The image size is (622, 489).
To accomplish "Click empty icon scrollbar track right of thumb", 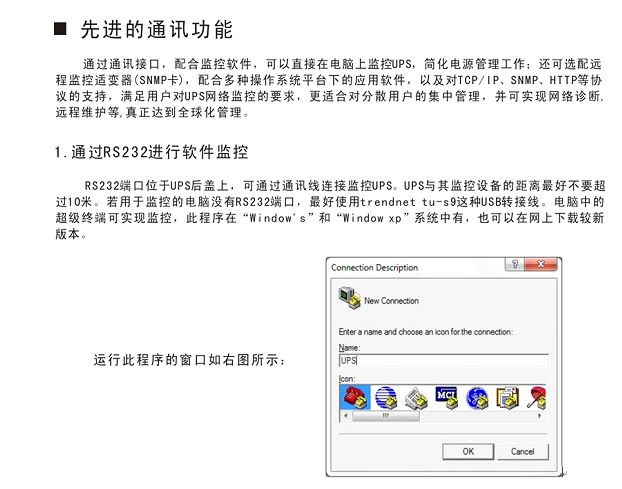I will (x=476, y=416).
